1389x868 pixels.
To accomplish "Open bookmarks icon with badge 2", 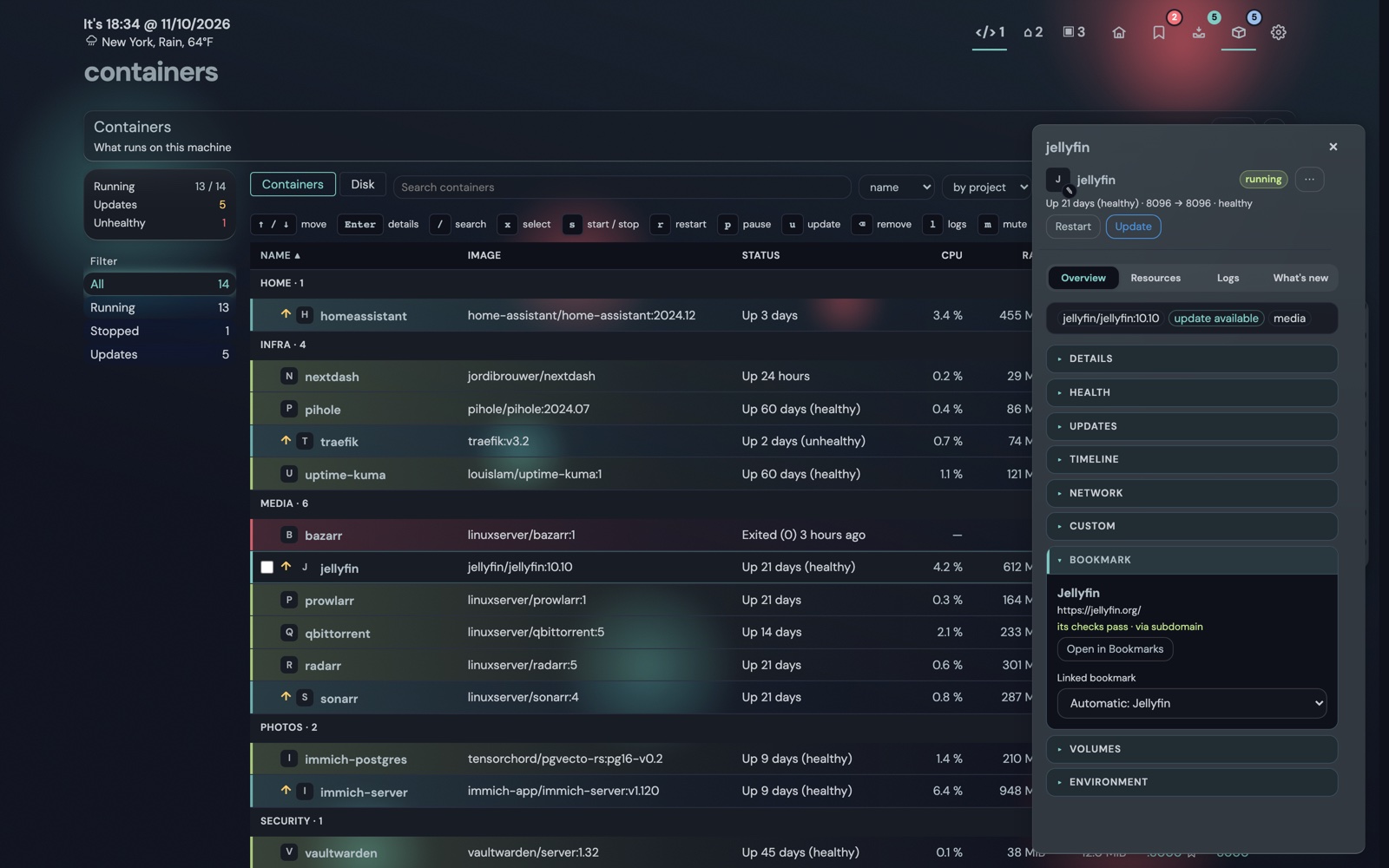I will tap(1158, 32).
